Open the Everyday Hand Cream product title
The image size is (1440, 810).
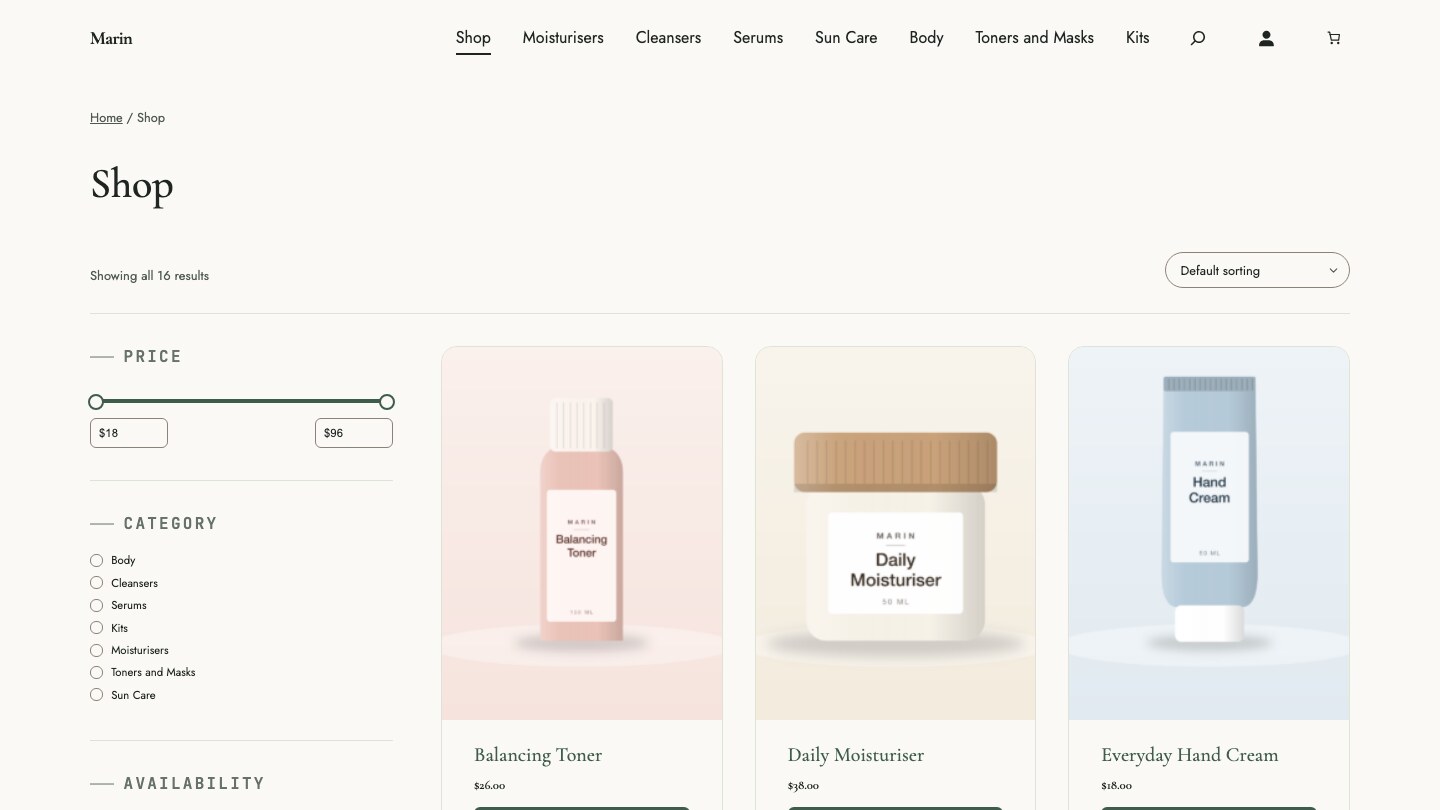(x=1190, y=755)
